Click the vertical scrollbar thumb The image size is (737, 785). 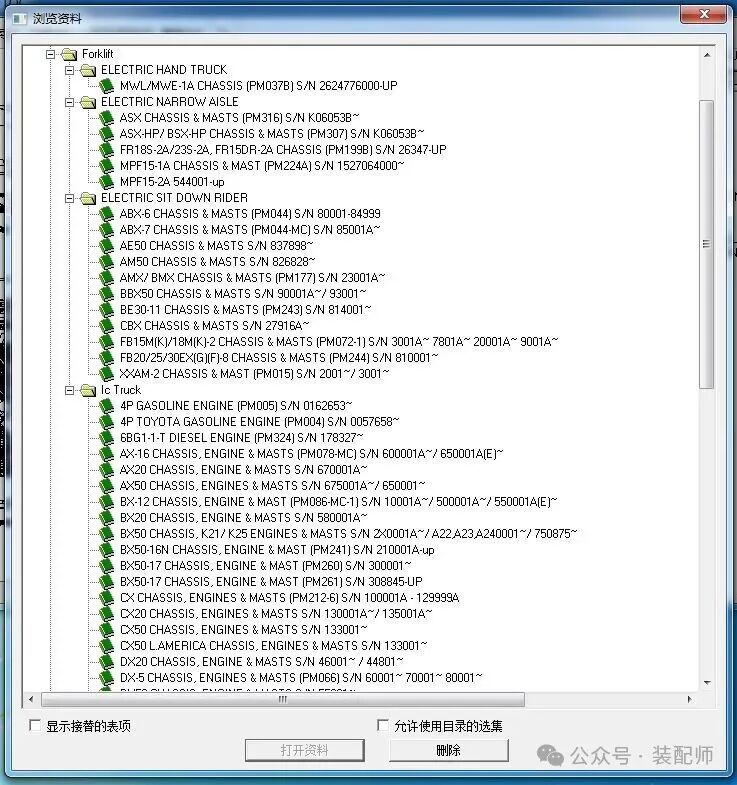pos(706,244)
